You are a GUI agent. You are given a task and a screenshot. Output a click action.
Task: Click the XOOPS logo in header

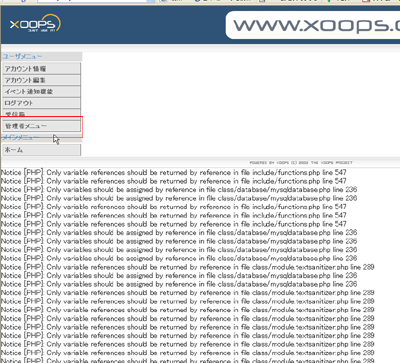(35, 23)
